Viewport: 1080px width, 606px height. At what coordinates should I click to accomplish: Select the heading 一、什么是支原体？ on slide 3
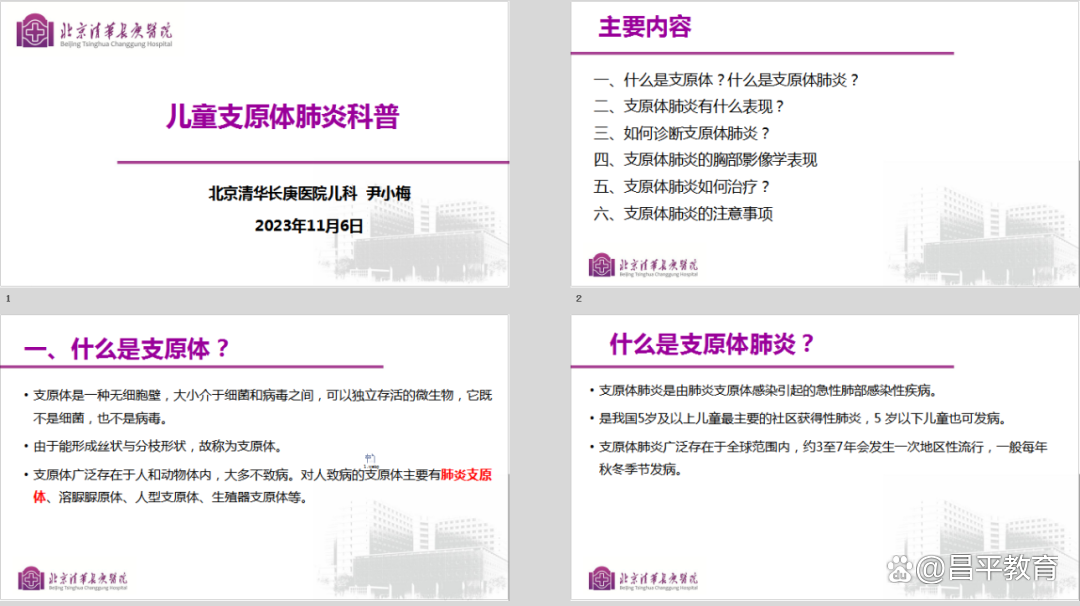(127, 349)
